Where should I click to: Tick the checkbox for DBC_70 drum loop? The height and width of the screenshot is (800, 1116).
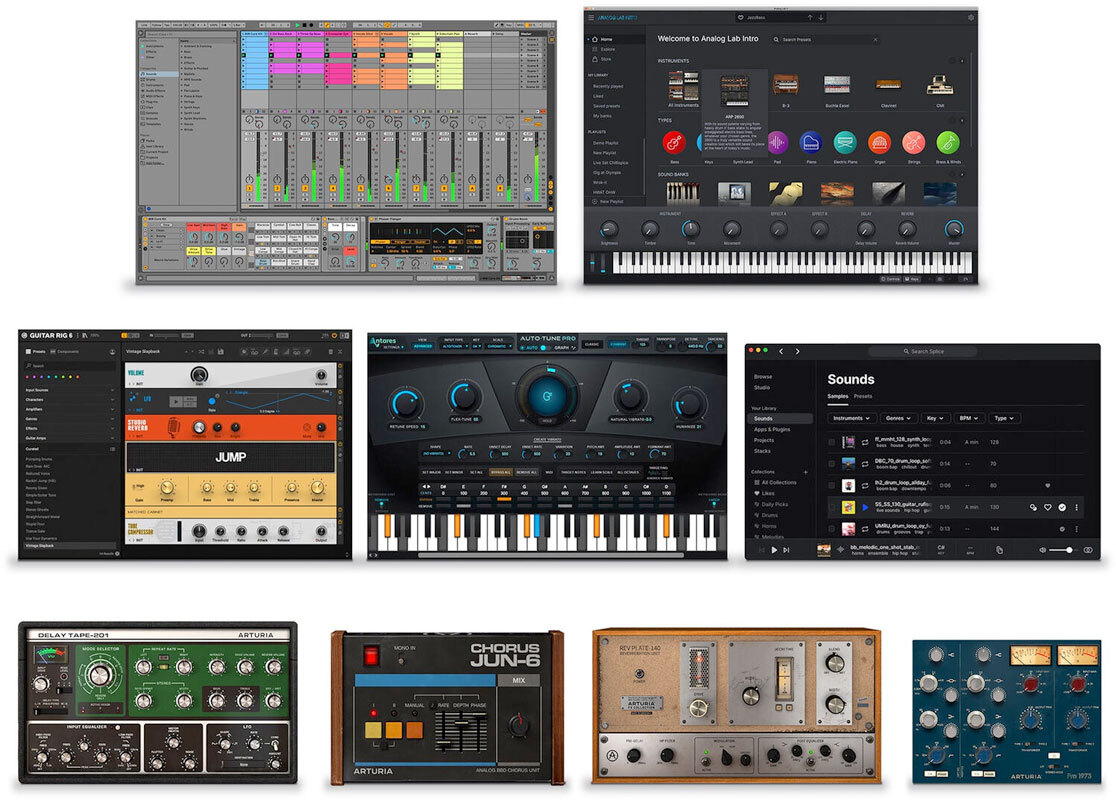coord(832,463)
